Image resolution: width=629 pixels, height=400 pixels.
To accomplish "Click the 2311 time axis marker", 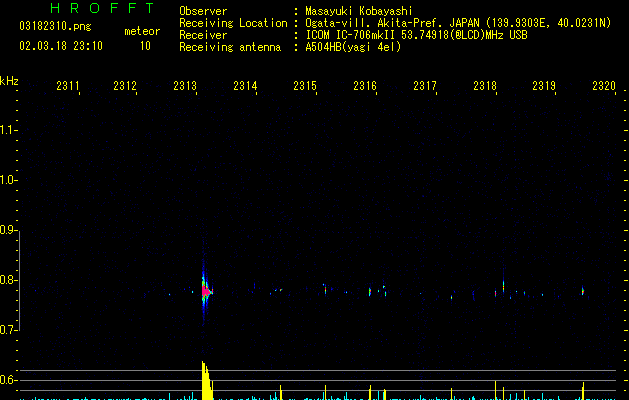I will tap(68, 85).
